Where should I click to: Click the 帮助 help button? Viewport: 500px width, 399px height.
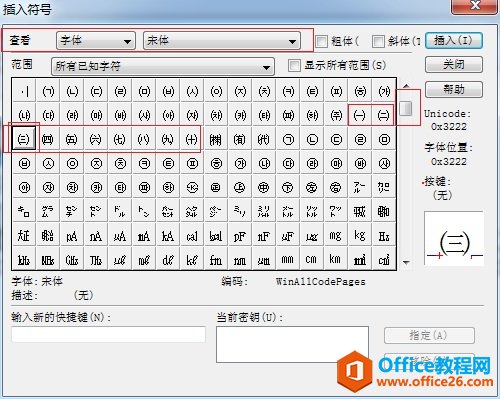(x=454, y=89)
